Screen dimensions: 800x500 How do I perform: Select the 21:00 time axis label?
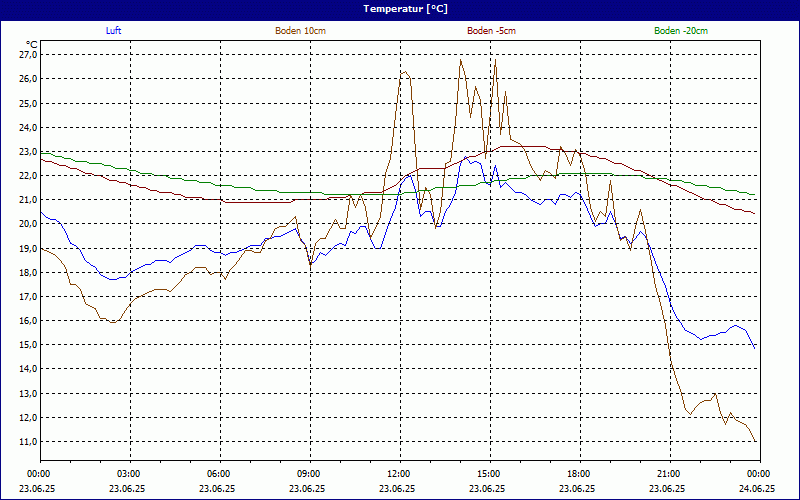668,474
